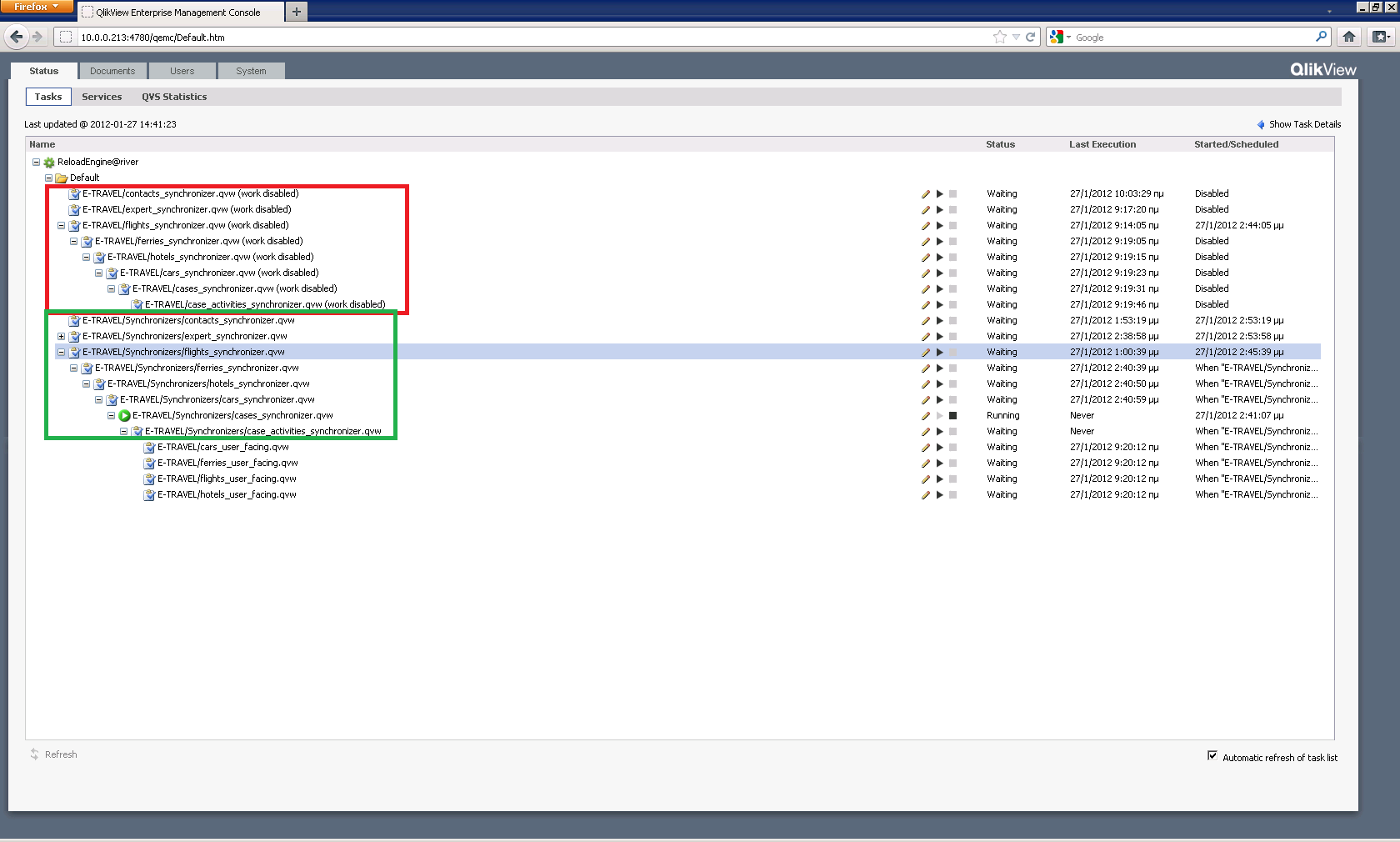The width and height of the screenshot is (1400, 842).
Task: Start ferries_user_facing.qvw task
Action: pyautogui.click(x=939, y=464)
